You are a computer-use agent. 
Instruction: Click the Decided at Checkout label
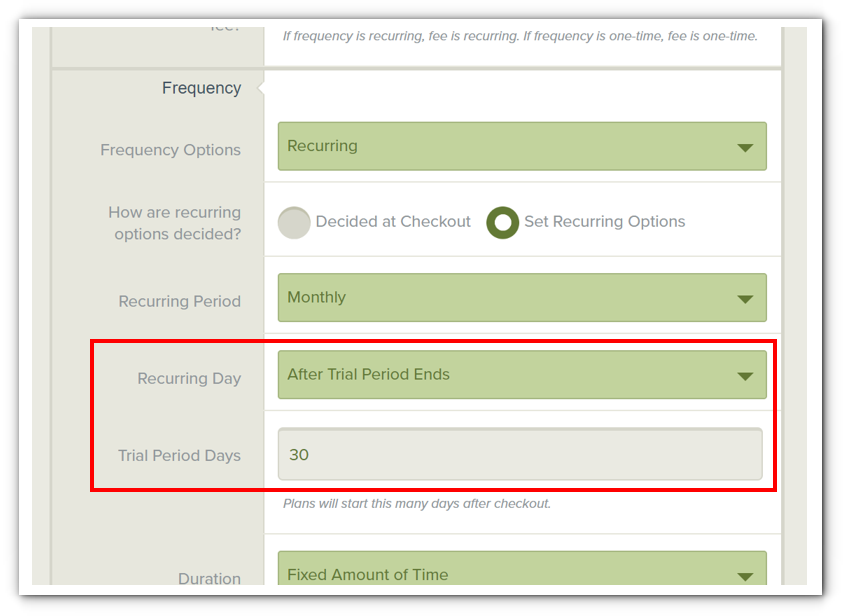pyautogui.click(x=393, y=221)
